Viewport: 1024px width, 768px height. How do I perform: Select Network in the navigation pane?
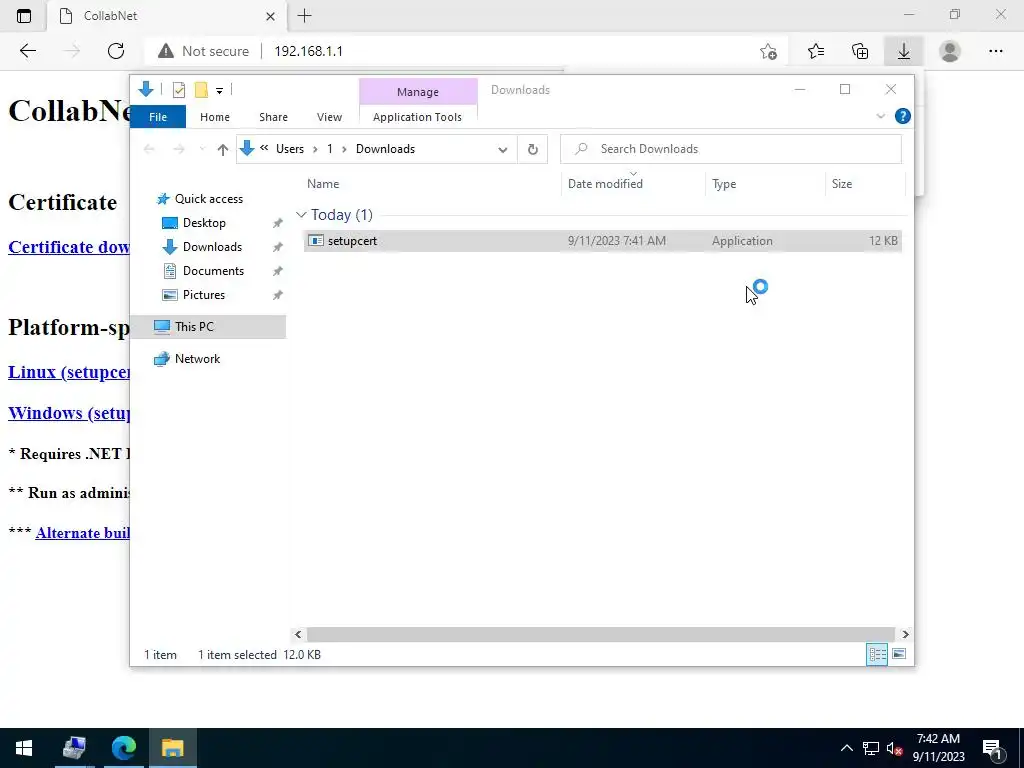197,359
